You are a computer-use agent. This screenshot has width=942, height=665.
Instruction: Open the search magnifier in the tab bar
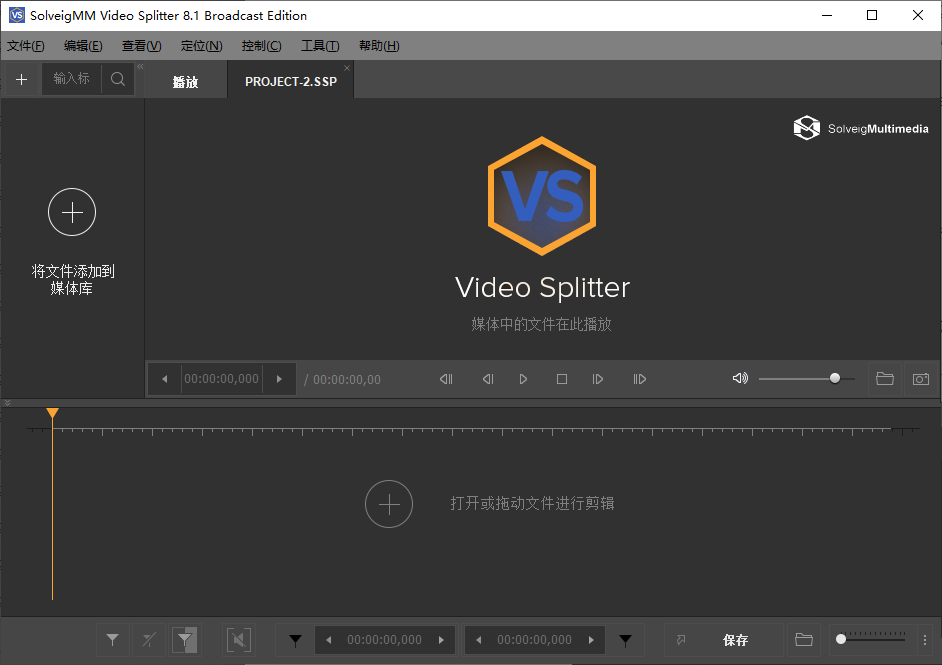[117, 79]
